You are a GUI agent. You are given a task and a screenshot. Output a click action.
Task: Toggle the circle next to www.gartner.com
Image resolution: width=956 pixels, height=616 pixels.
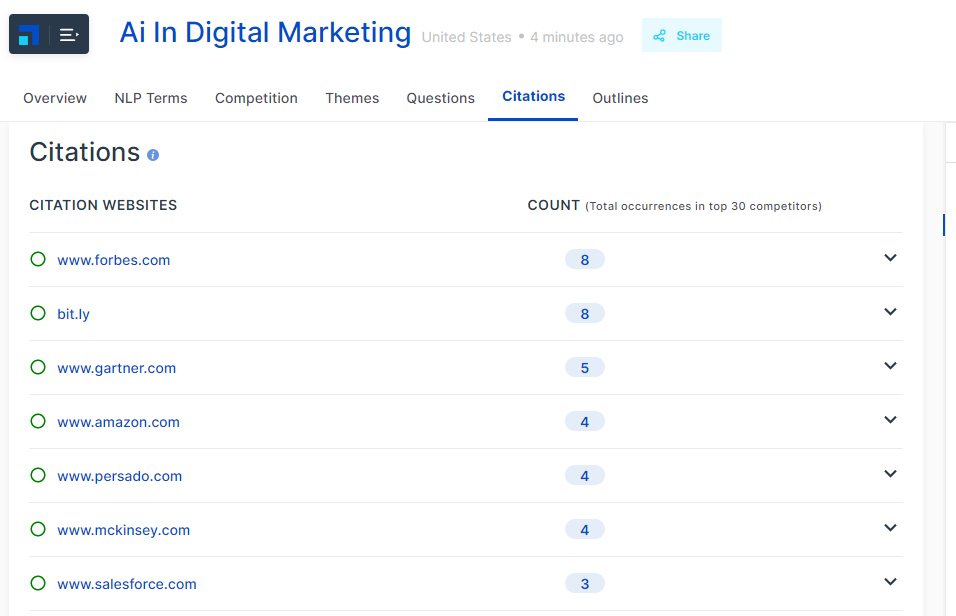click(x=38, y=367)
